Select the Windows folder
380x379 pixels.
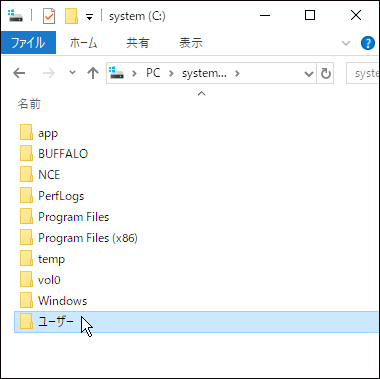(62, 301)
